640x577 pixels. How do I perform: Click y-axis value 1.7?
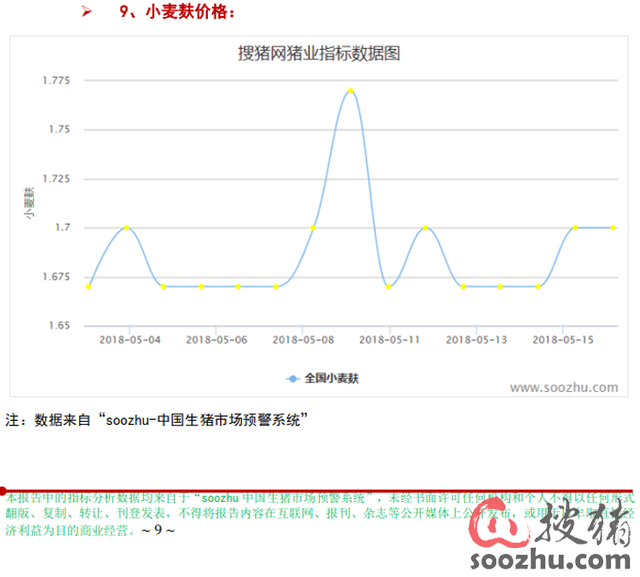[x=62, y=227]
